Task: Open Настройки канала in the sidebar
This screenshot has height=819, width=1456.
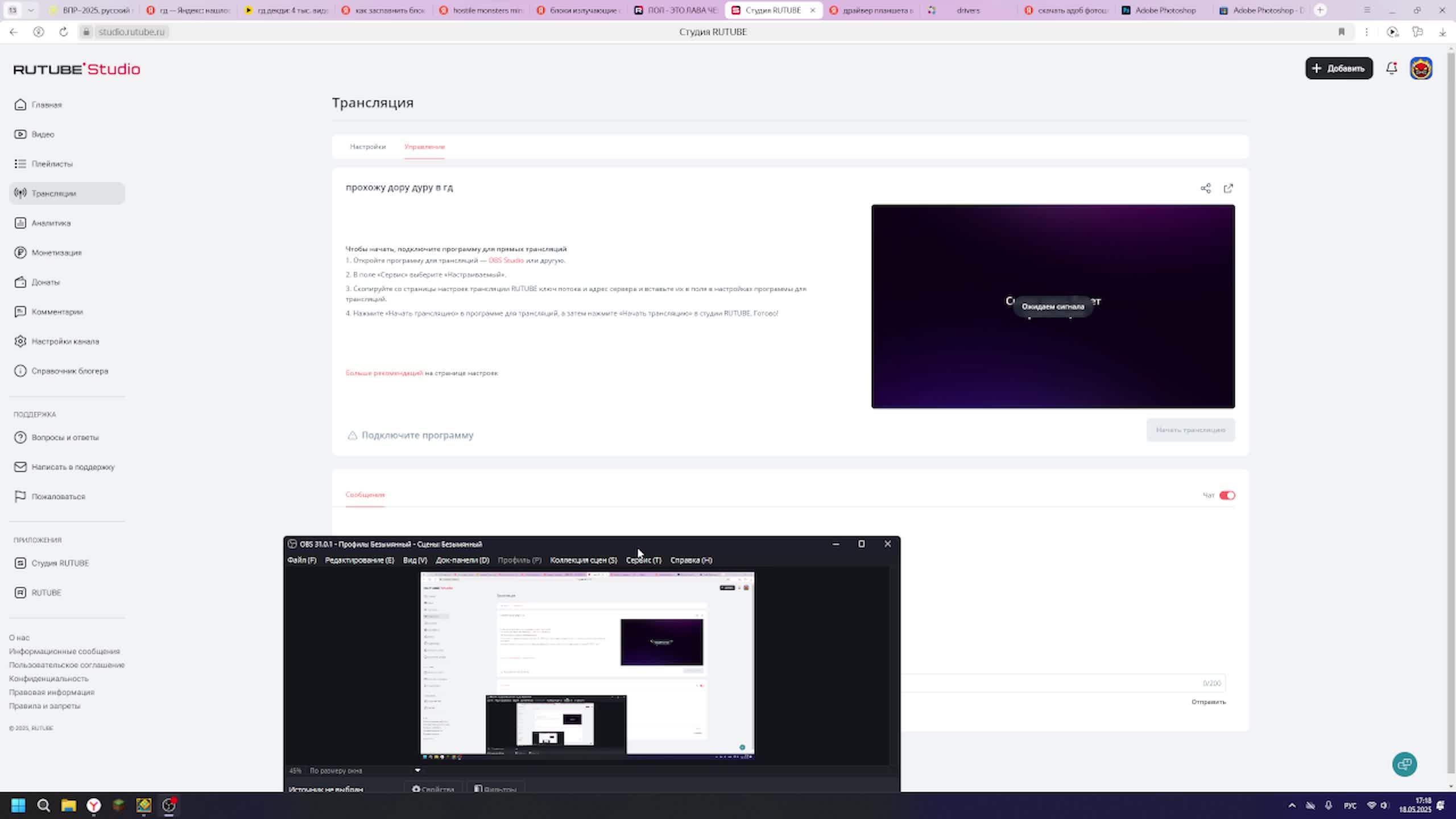Action: 65,341
